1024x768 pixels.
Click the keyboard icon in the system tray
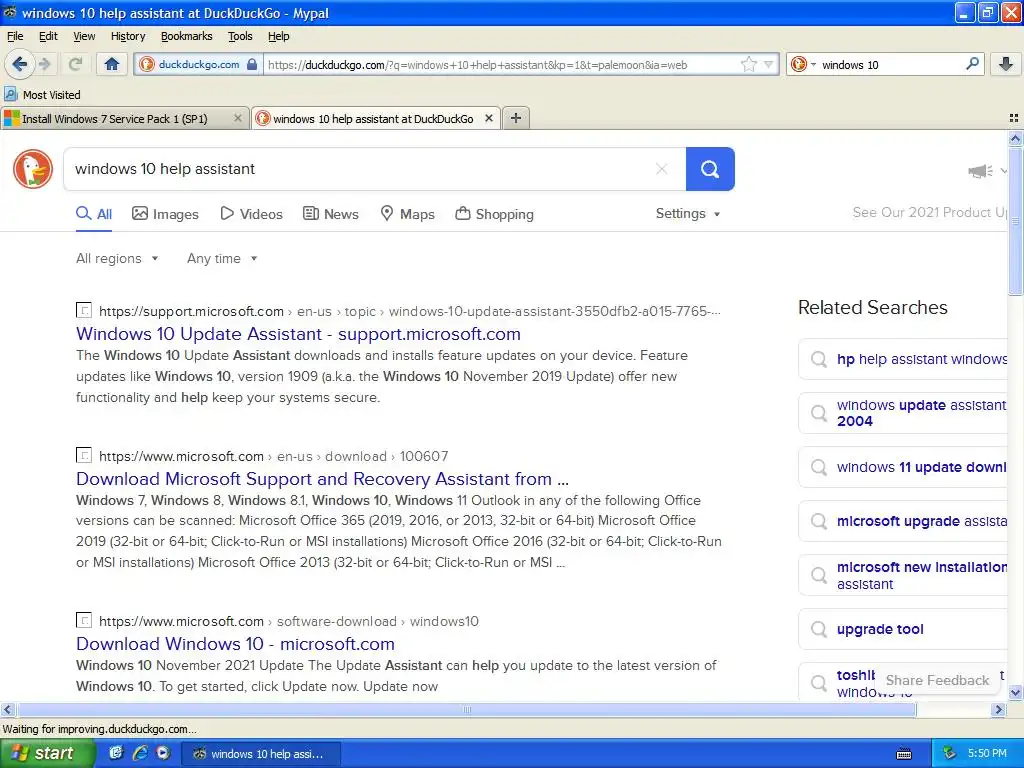pyautogui.click(x=904, y=754)
